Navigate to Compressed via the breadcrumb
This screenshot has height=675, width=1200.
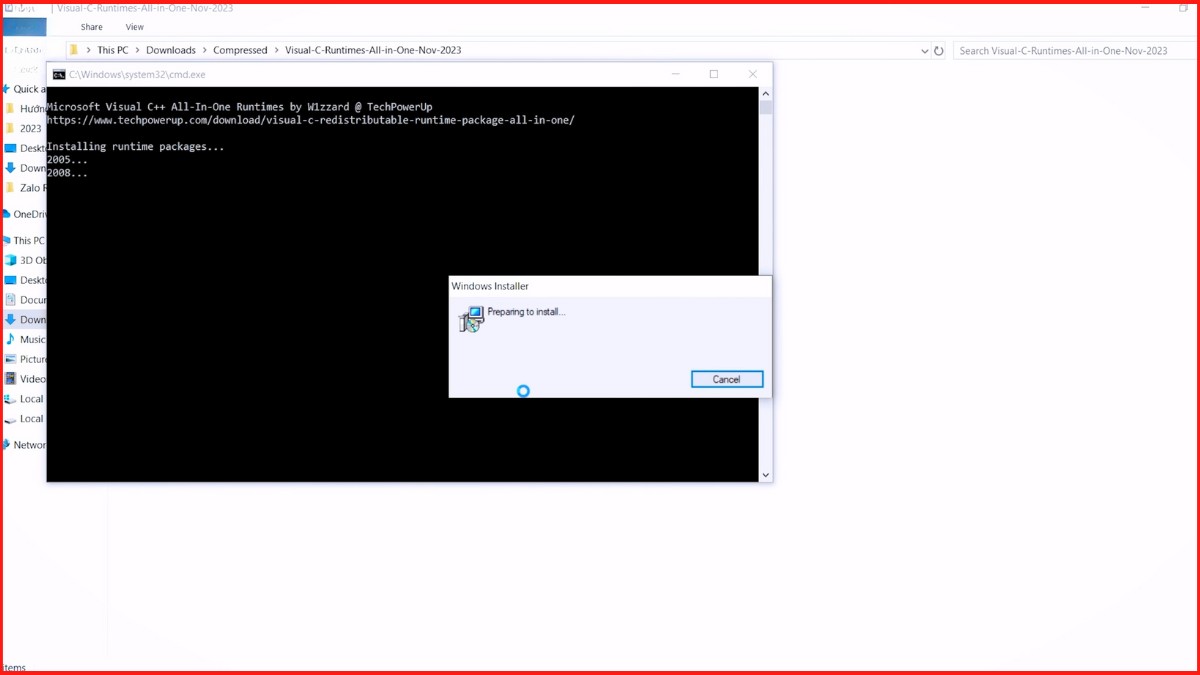(x=240, y=49)
